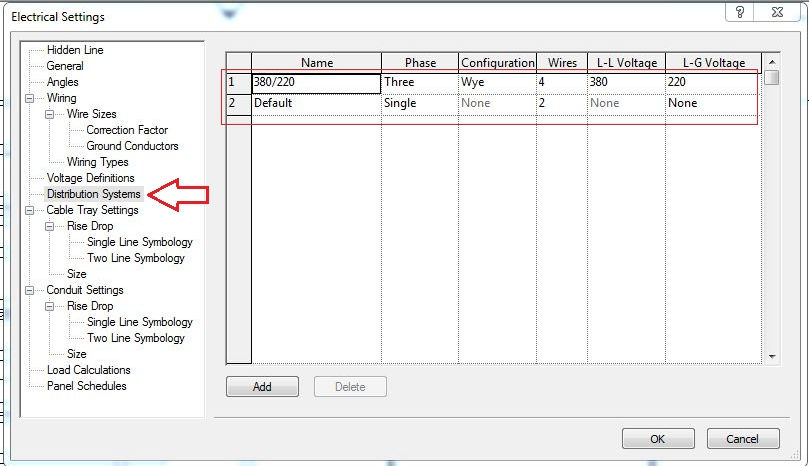Select Wire Sizes in the tree
The height and width of the screenshot is (466, 809).
(x=91, y=114)
